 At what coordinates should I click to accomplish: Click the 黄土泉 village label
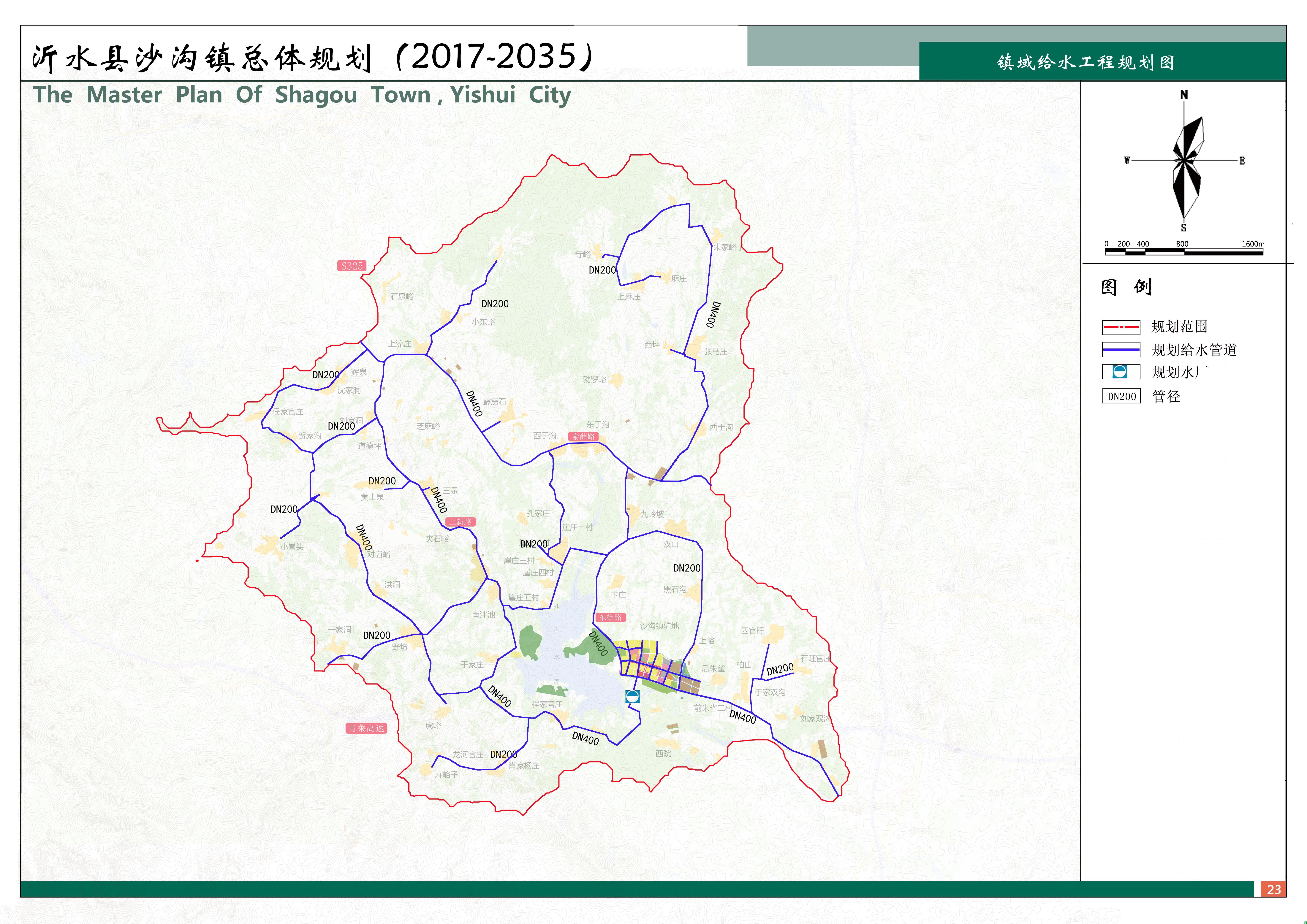tap(372, 497)
